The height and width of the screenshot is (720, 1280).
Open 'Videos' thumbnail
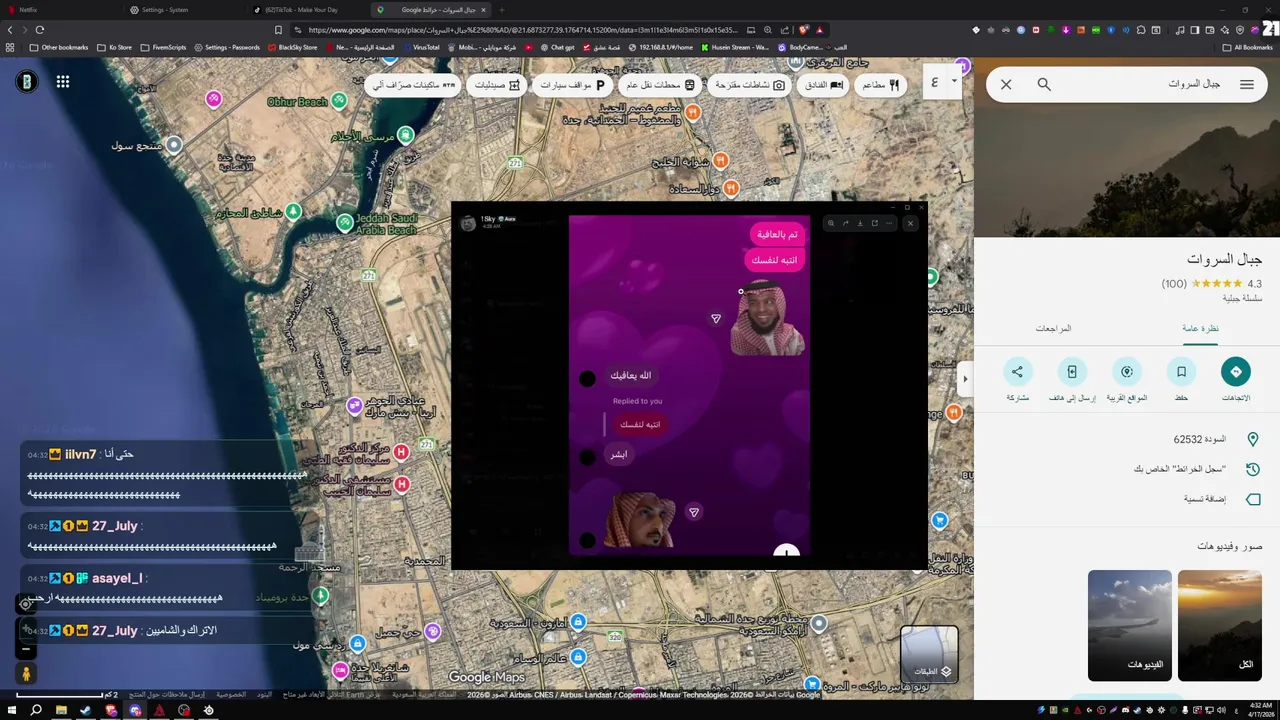pyautogui.click(x=1130, y=625)
